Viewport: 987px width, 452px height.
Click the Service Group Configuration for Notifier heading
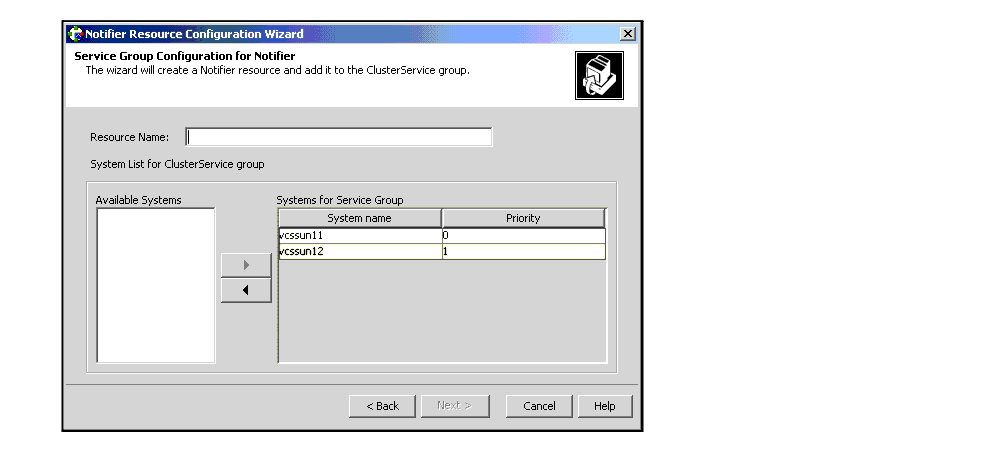click(x=184, y=56)
